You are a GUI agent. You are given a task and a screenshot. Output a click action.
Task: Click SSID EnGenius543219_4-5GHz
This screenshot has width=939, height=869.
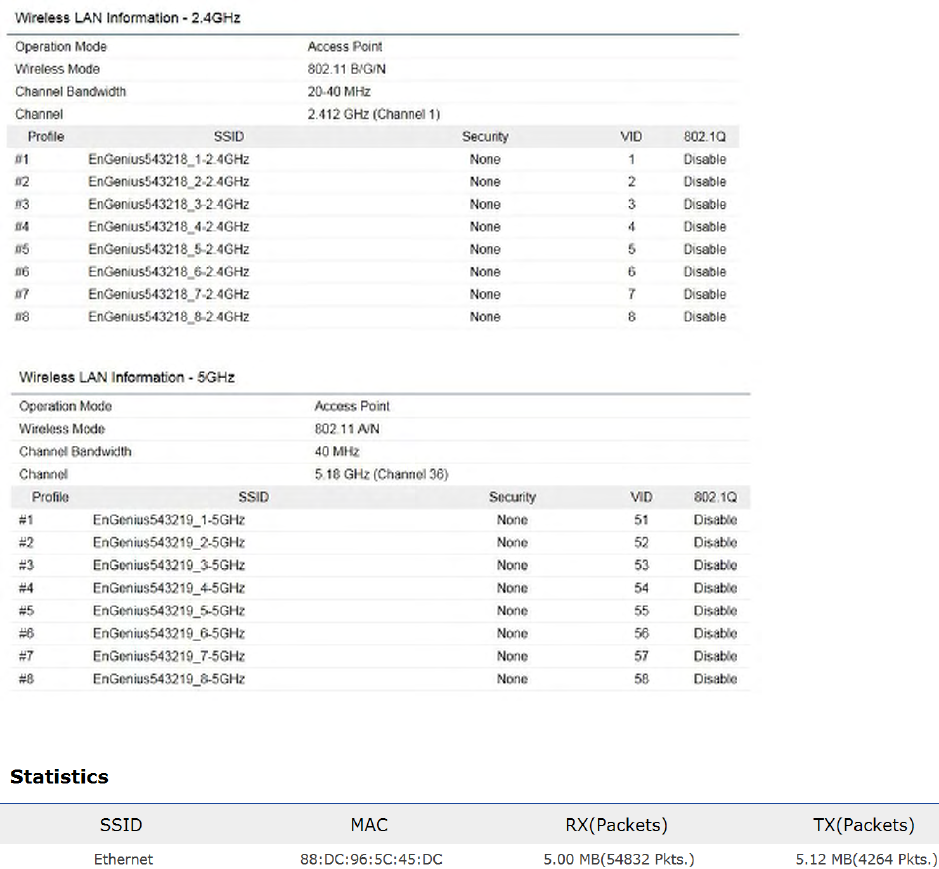[169, 588]
